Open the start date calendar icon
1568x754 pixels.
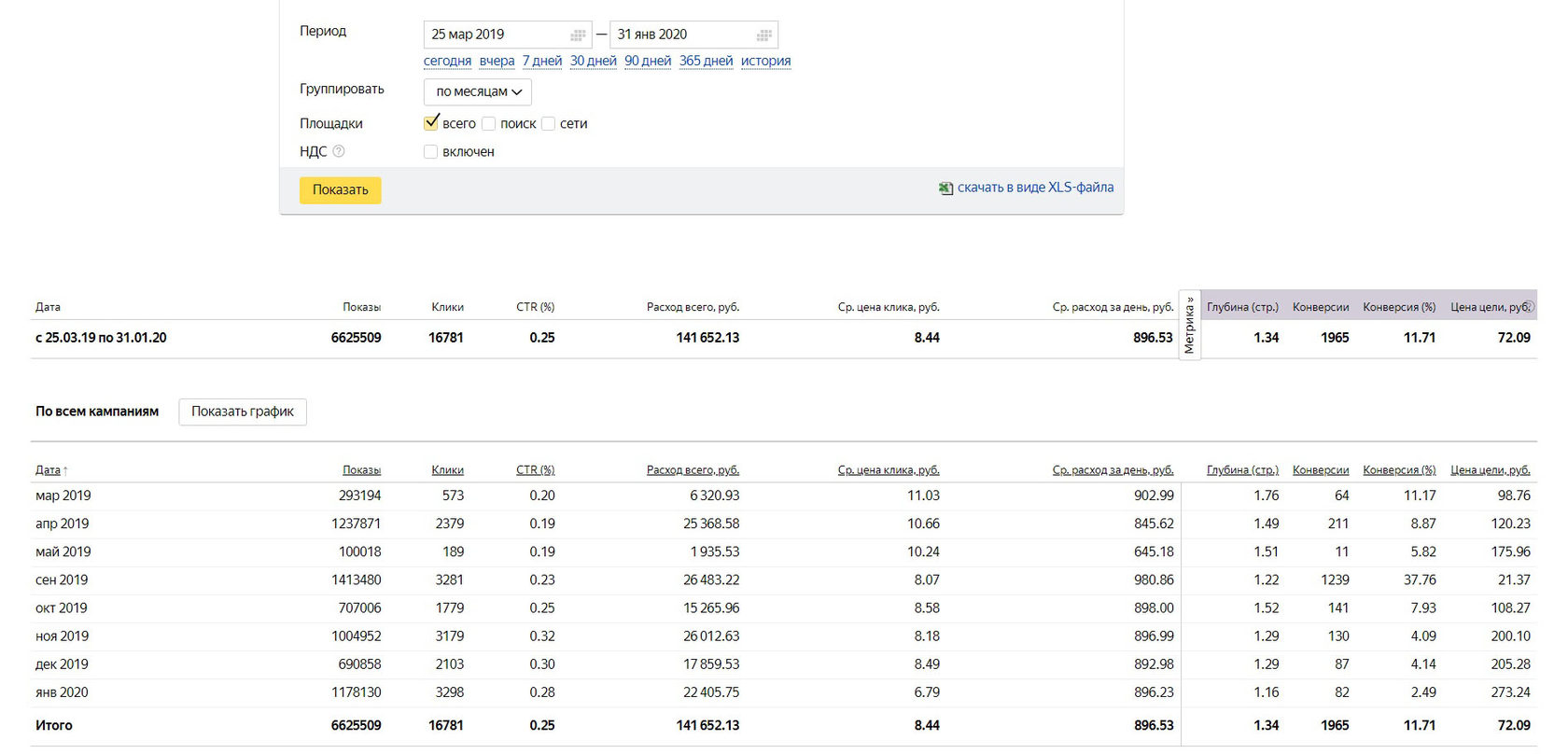pyautogui.click(x=578, y=35)
